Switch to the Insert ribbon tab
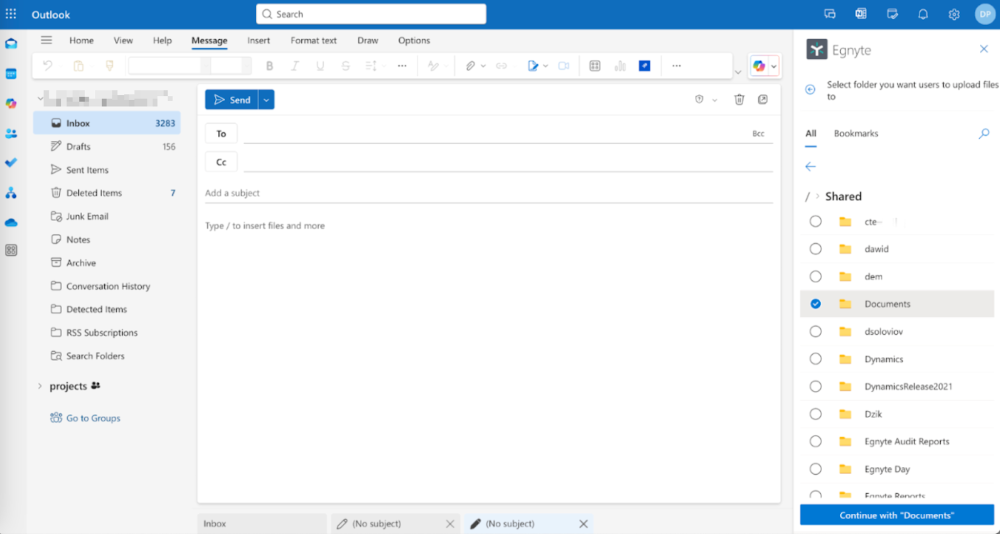Viewport: 1000px width, 534px height. 258,41
